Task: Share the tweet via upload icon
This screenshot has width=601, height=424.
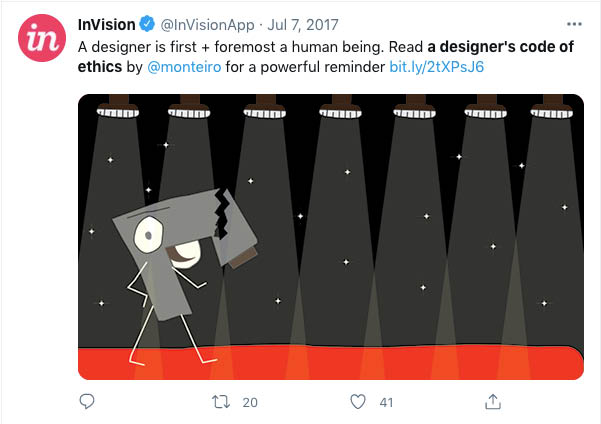Action: click(493, 402)
